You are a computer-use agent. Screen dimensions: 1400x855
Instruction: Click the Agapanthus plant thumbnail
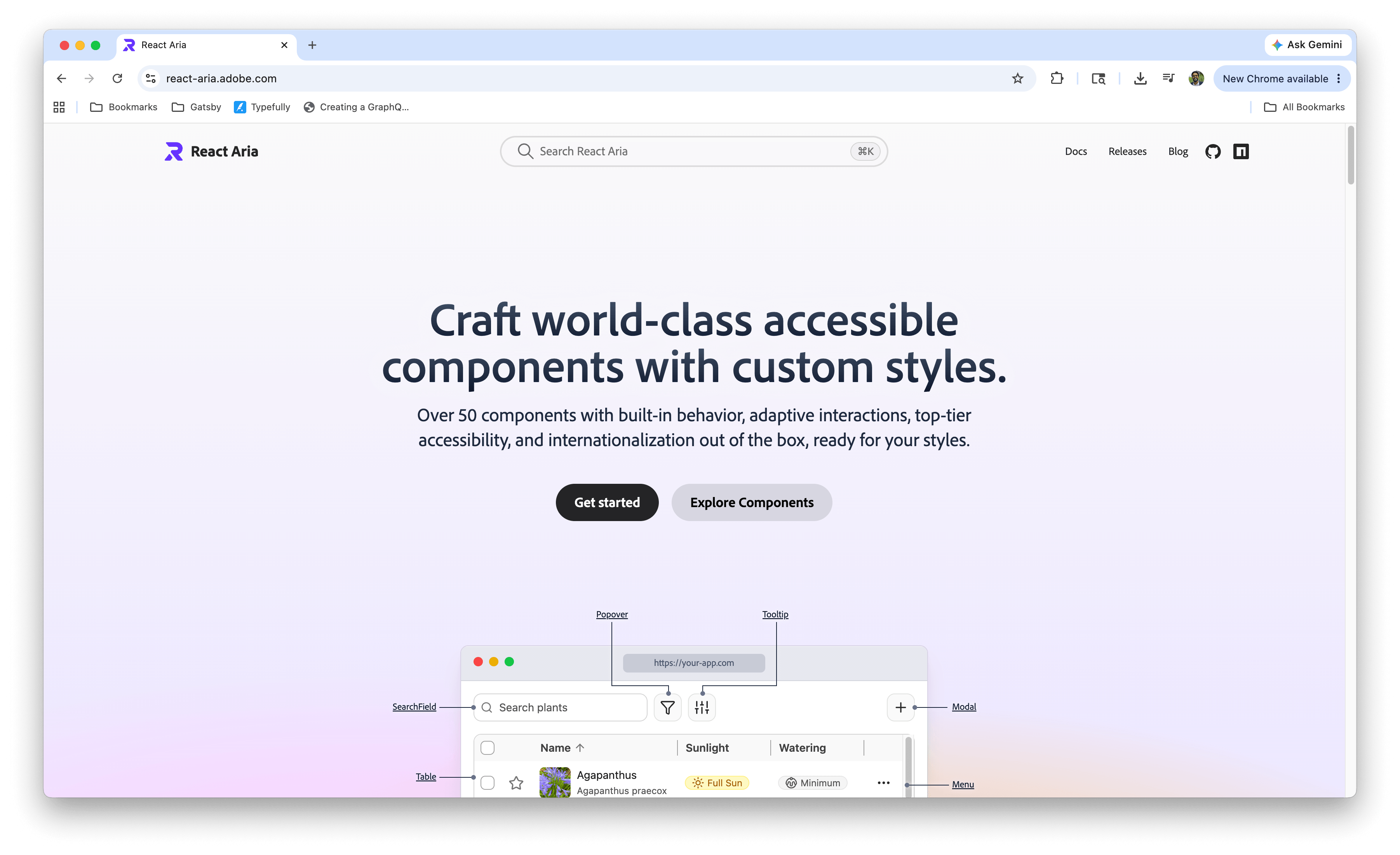coord(555,782)
